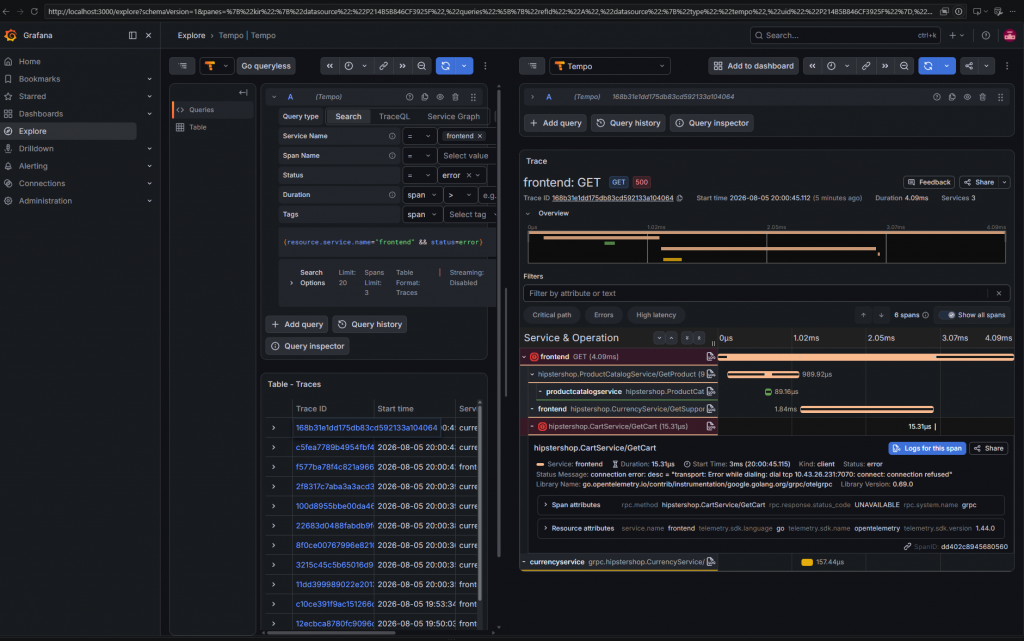Toggle left query A visibility eye
Viewport: 1024px width, 641px height.
tap(440, 97)
